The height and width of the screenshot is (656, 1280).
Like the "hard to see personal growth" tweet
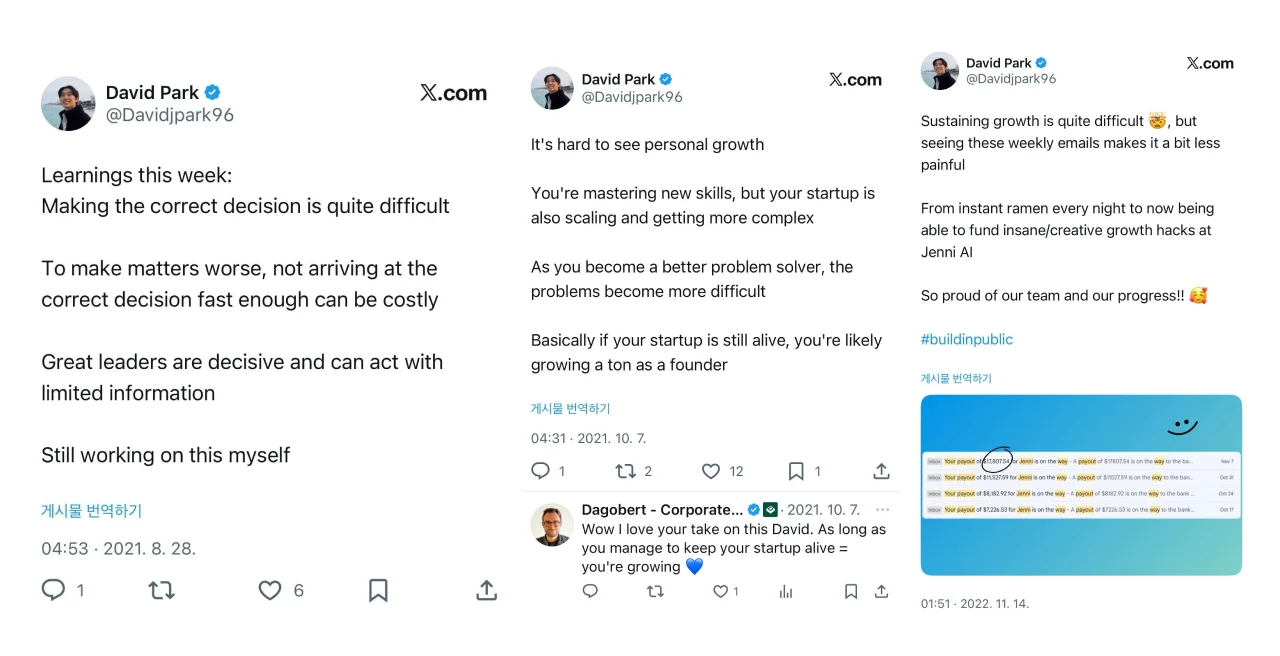coord(711,471)
